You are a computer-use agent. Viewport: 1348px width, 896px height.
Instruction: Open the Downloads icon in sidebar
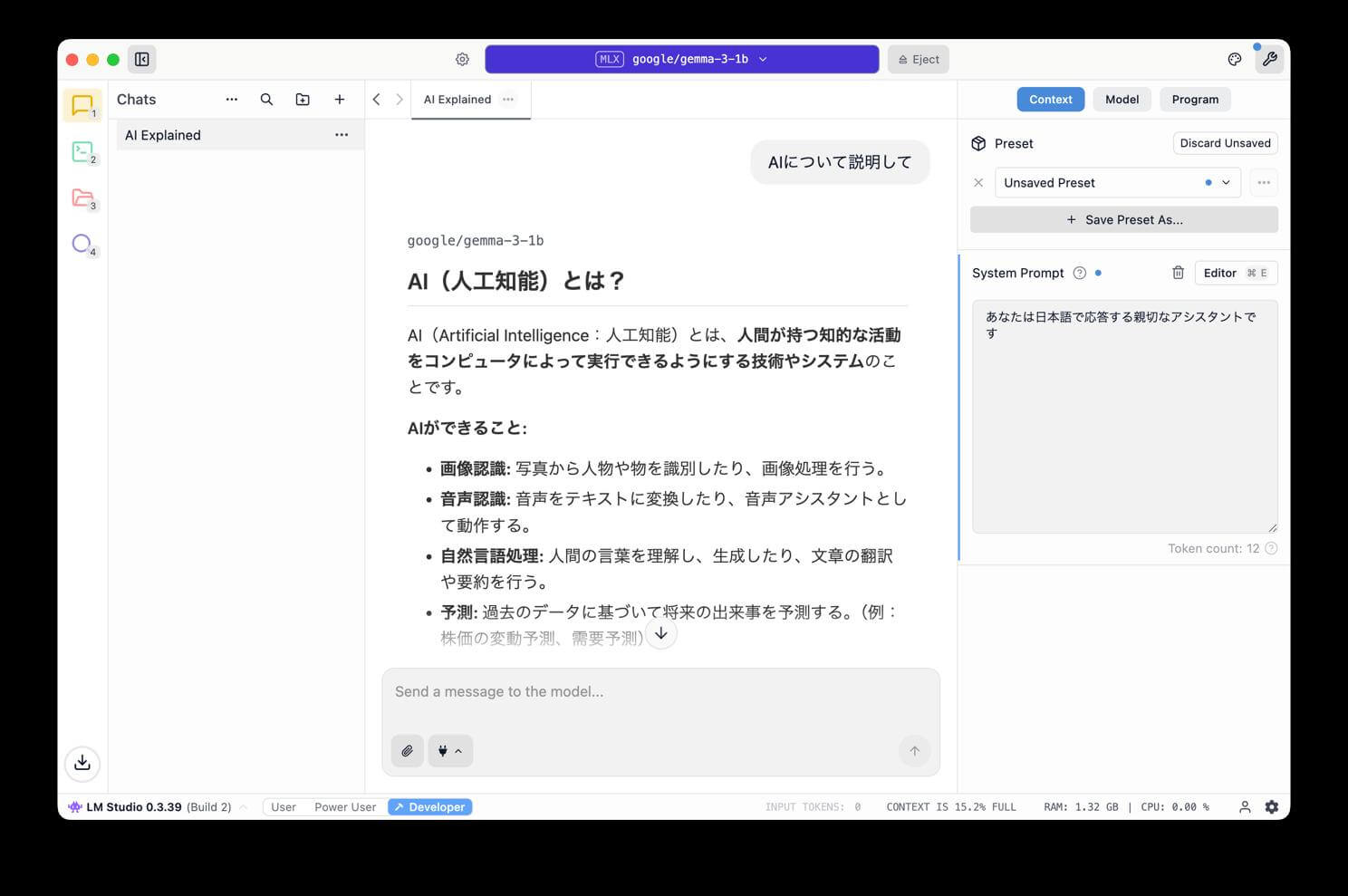pos(82,763)
